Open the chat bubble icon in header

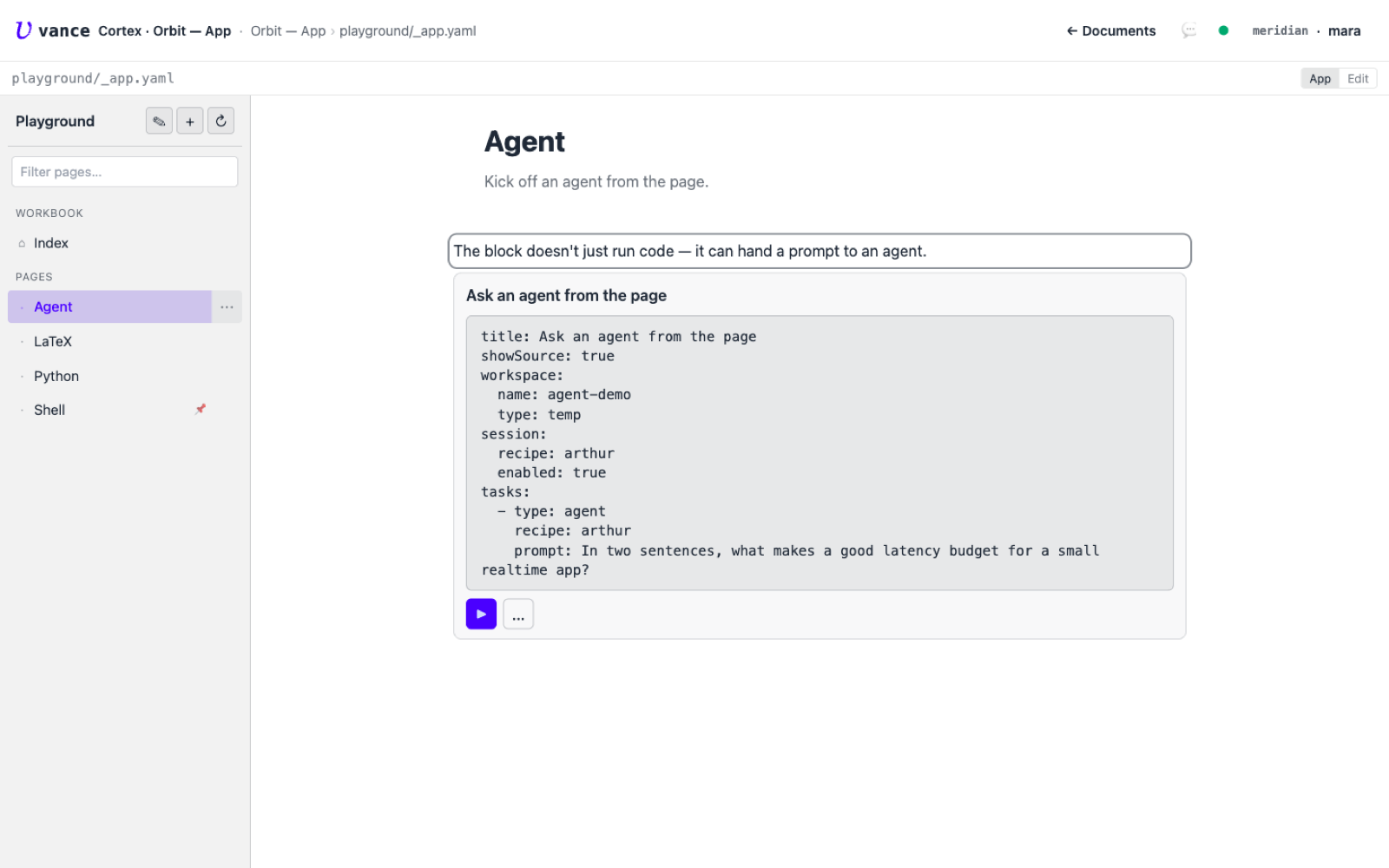pos(1189,30)
